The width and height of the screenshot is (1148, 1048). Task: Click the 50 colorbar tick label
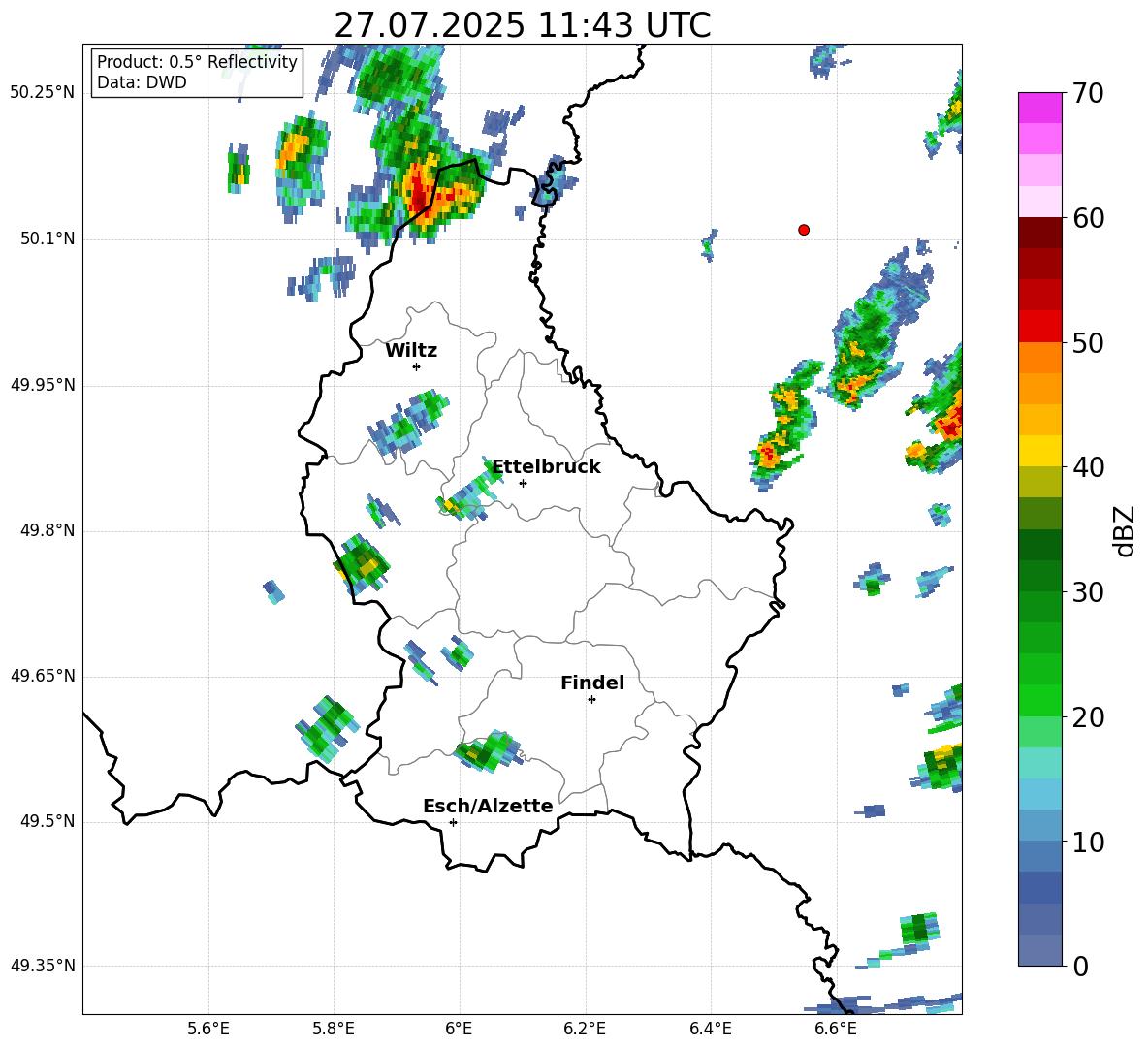(x=1088, y=342)
